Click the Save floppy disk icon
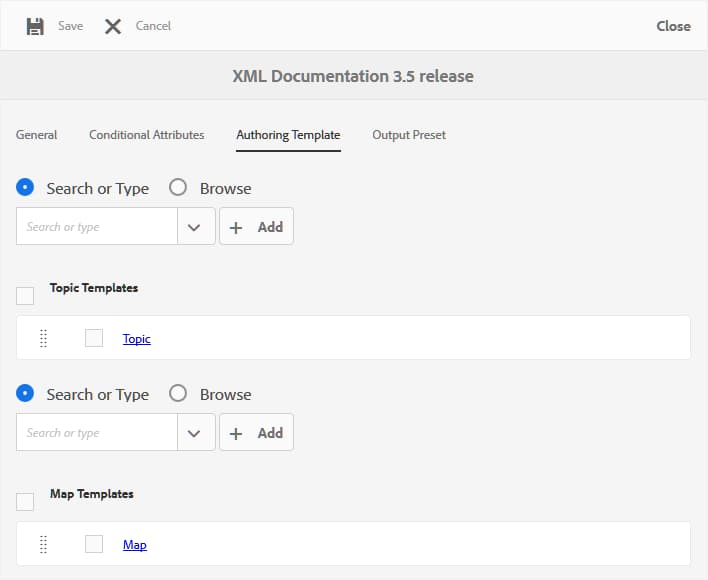This screenshot has height=580, width=708. 35,26
